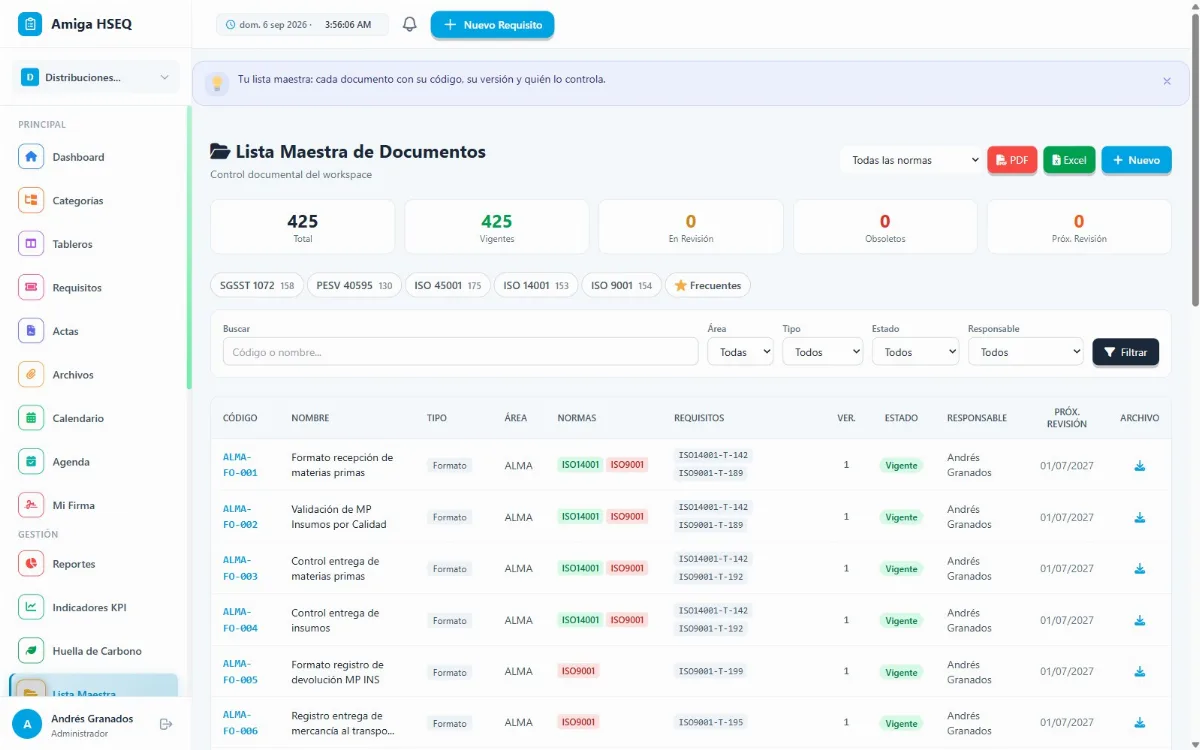Click the Total 425 stat card

[x=302, y=227]
